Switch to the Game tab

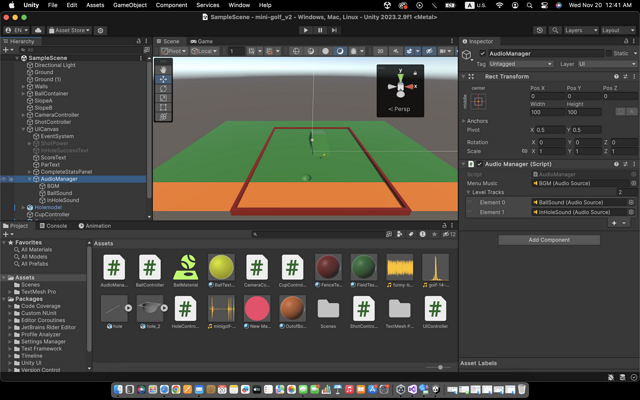(202, 41)
